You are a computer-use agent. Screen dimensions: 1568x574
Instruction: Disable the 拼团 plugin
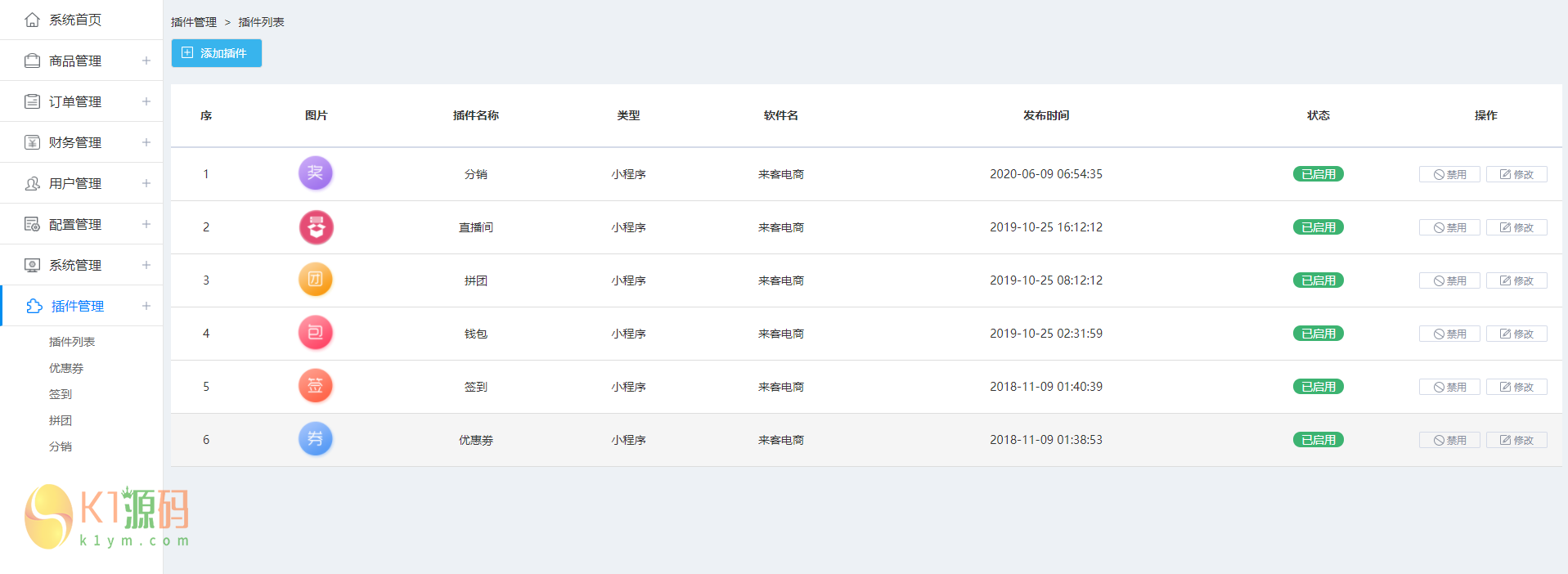pyautogui.click(x=1449, y=280)
